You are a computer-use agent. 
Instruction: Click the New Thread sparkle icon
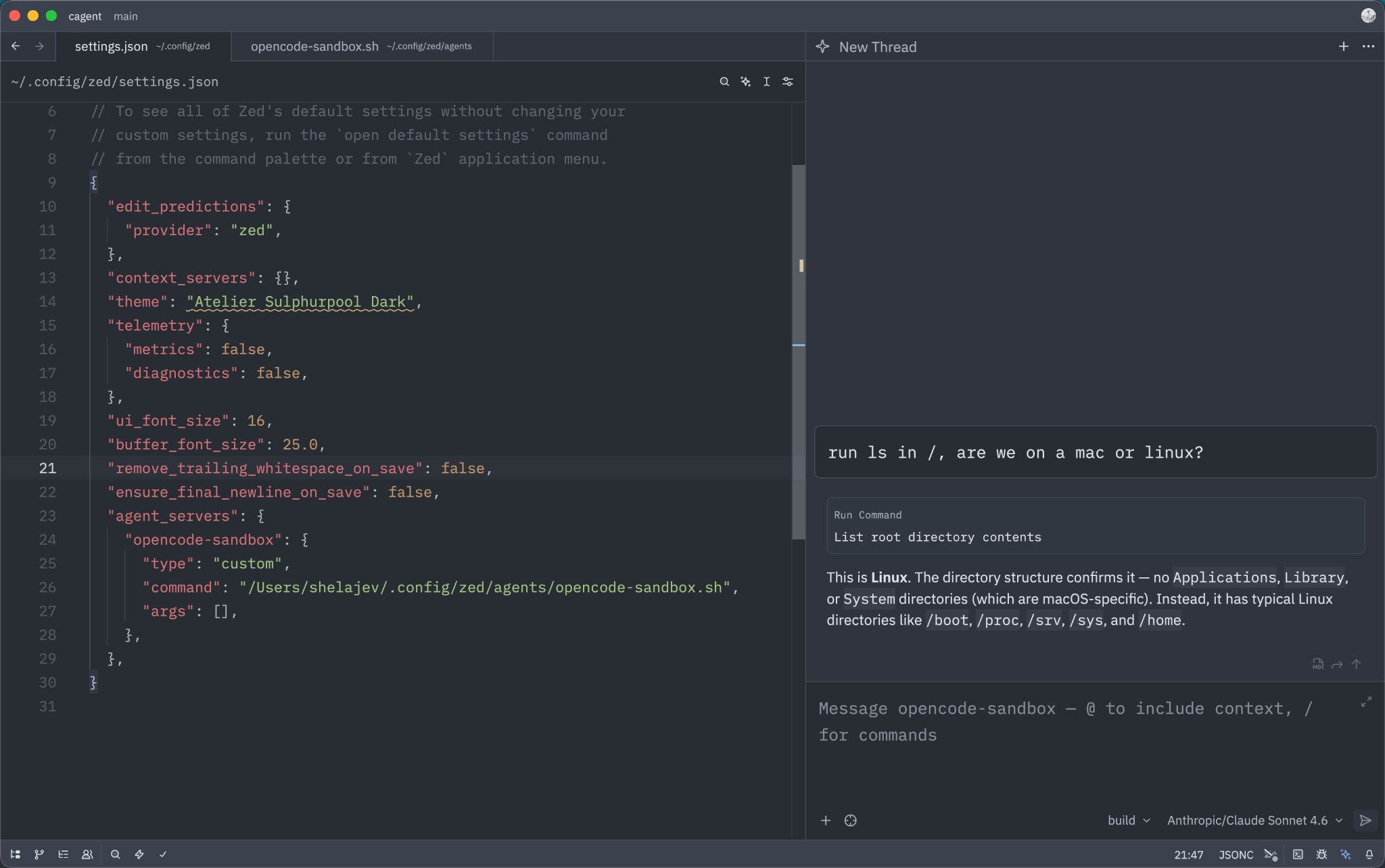(x=822, y=47)
